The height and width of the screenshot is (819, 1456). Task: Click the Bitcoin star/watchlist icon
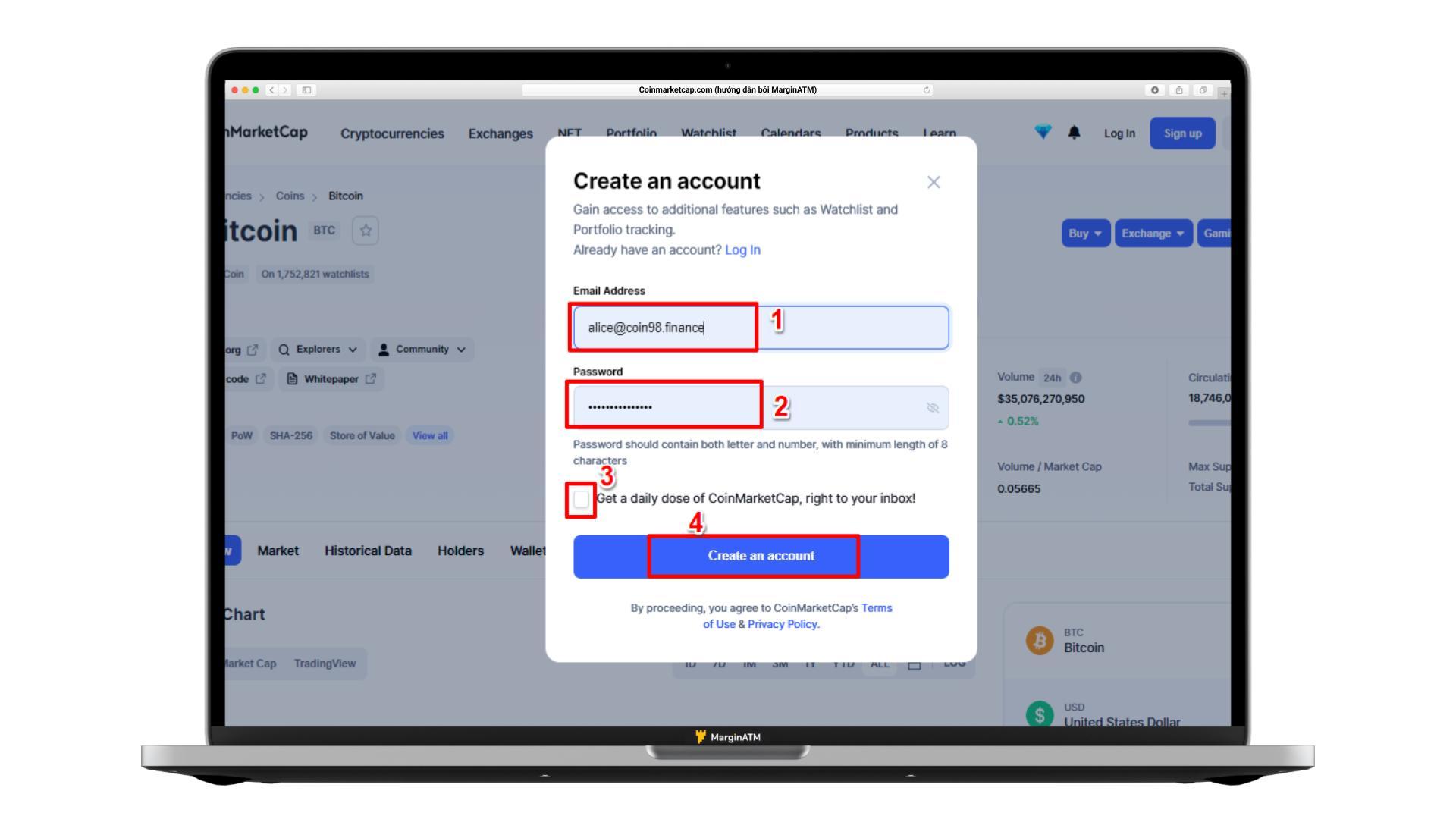[x=365, y=230]
